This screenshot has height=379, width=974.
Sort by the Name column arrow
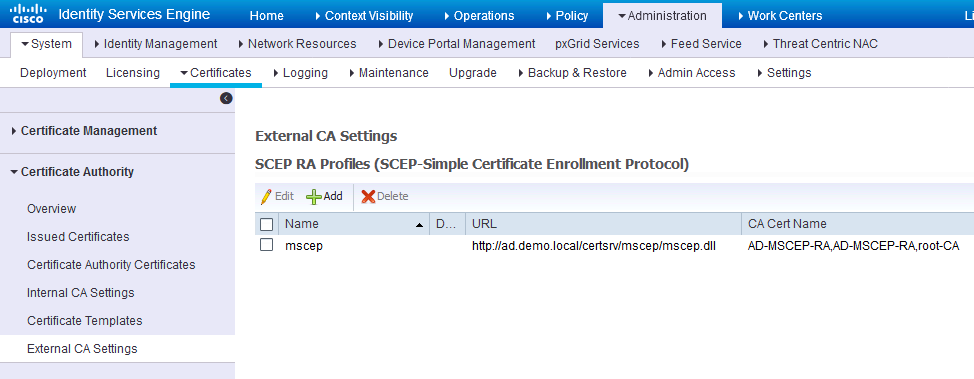click(419, 224)
